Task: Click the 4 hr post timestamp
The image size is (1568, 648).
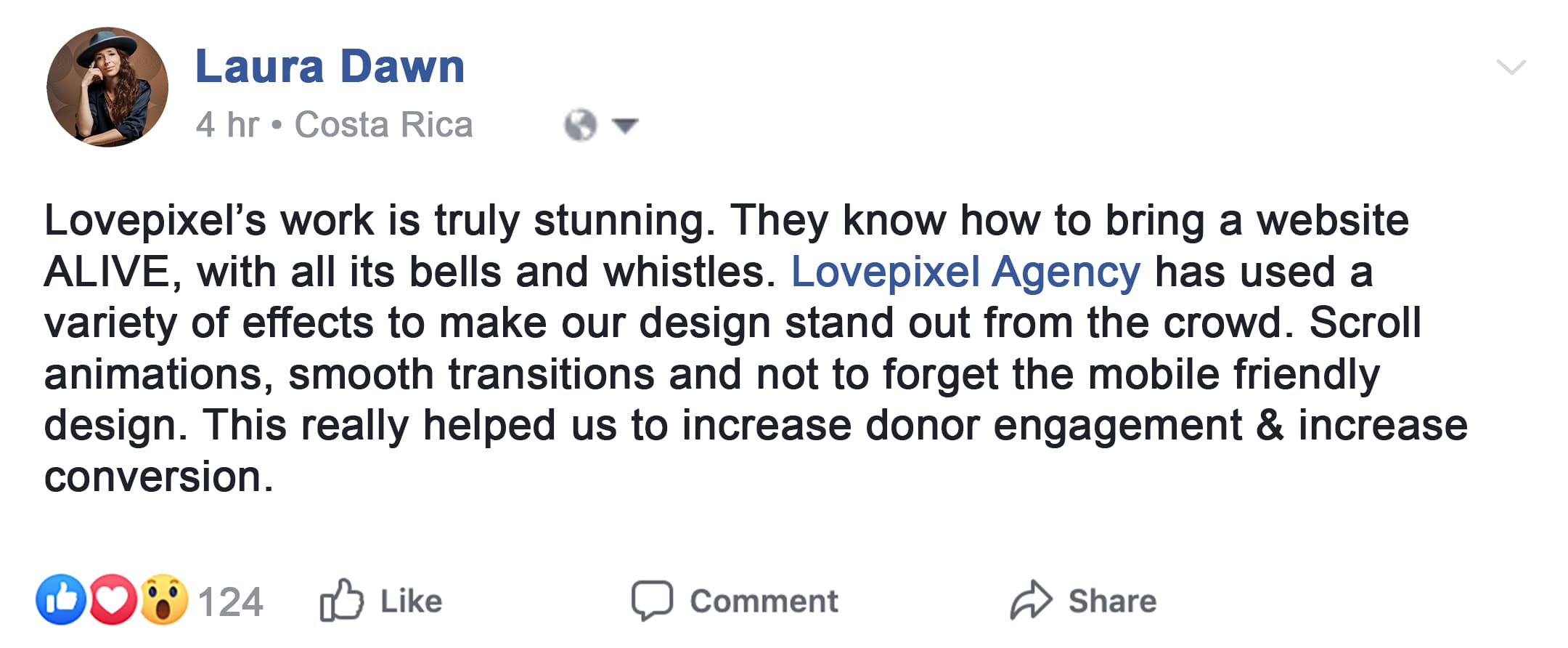Action: point(226,125)
